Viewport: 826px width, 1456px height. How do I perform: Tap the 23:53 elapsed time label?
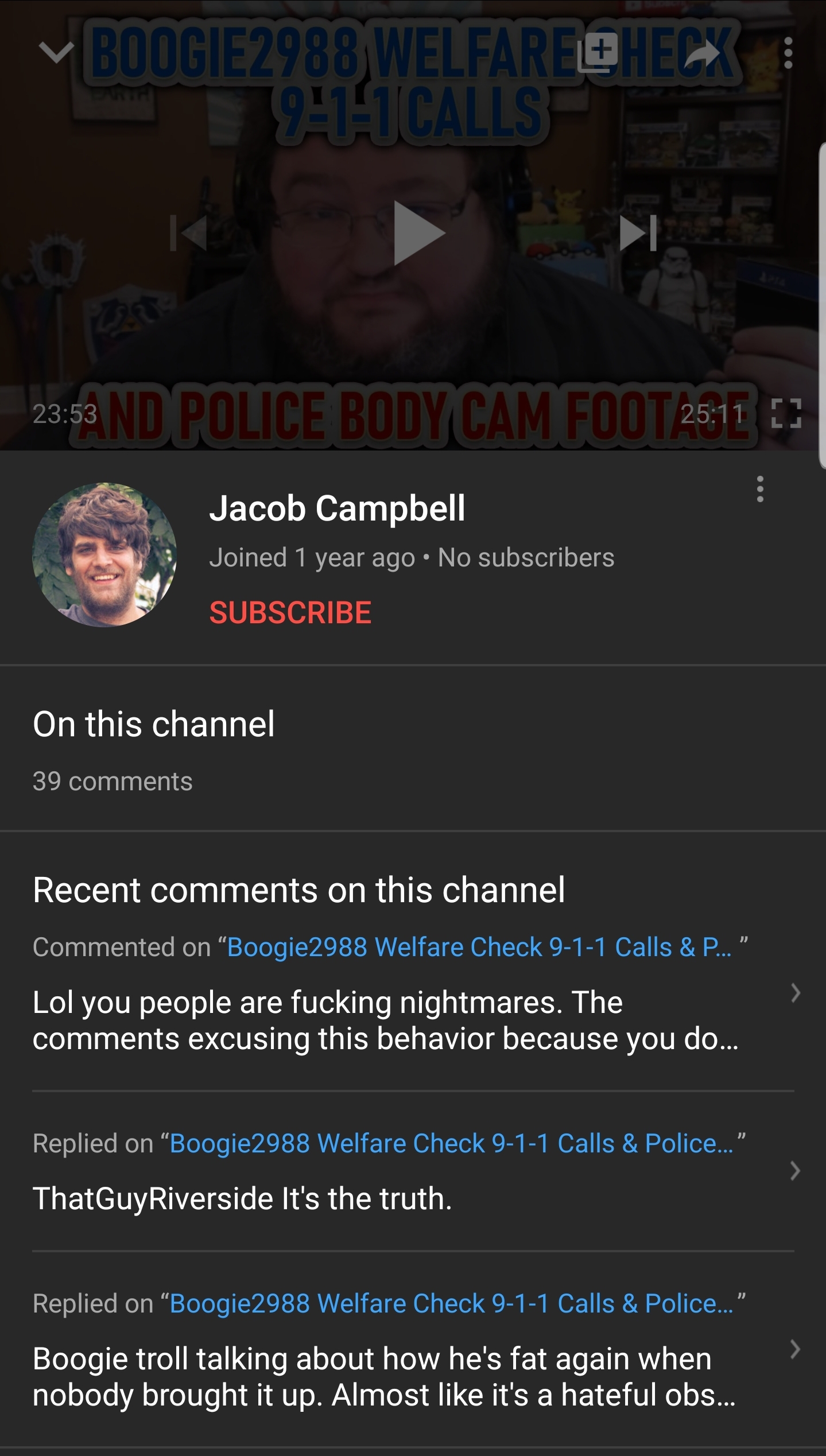[x=65, y=414]
